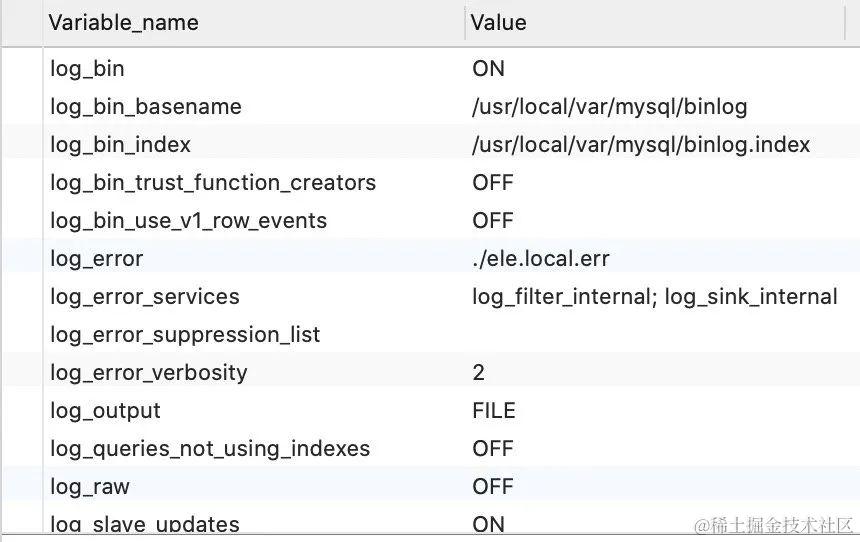Sort by the Variable_name column header
Image resolution: width=860 pixels, height=542 pixels.
123,22
